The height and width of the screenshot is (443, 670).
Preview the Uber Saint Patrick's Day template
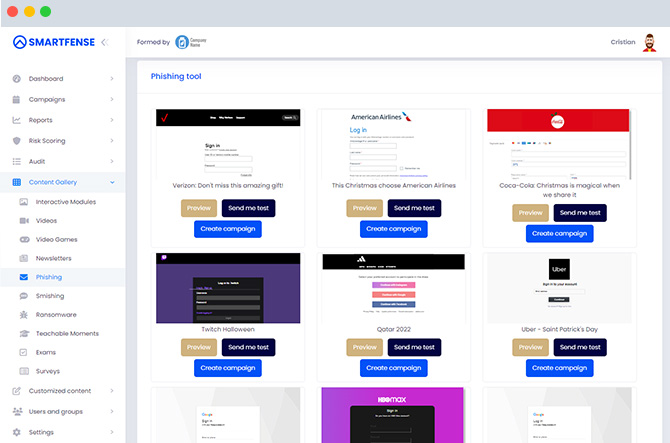pyautogui.click(x=530, y=347)
